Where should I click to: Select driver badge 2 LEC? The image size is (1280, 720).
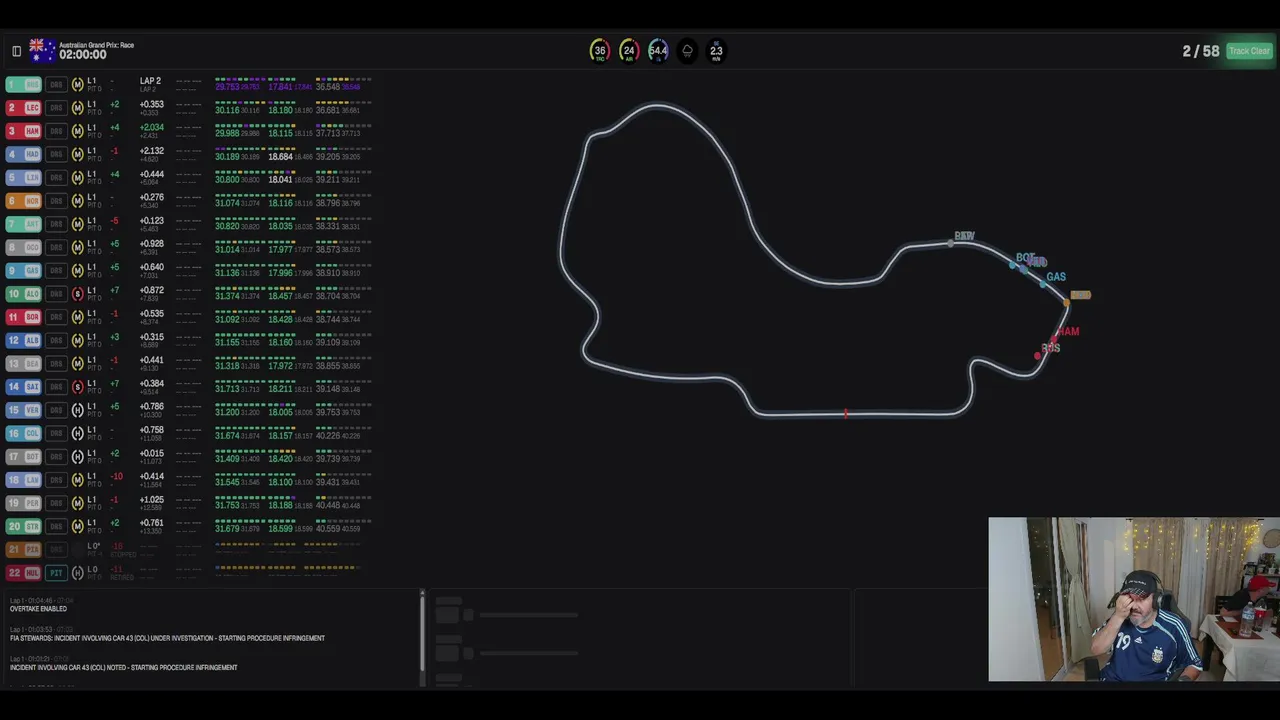pyautogui.click(x=24, y=108)
